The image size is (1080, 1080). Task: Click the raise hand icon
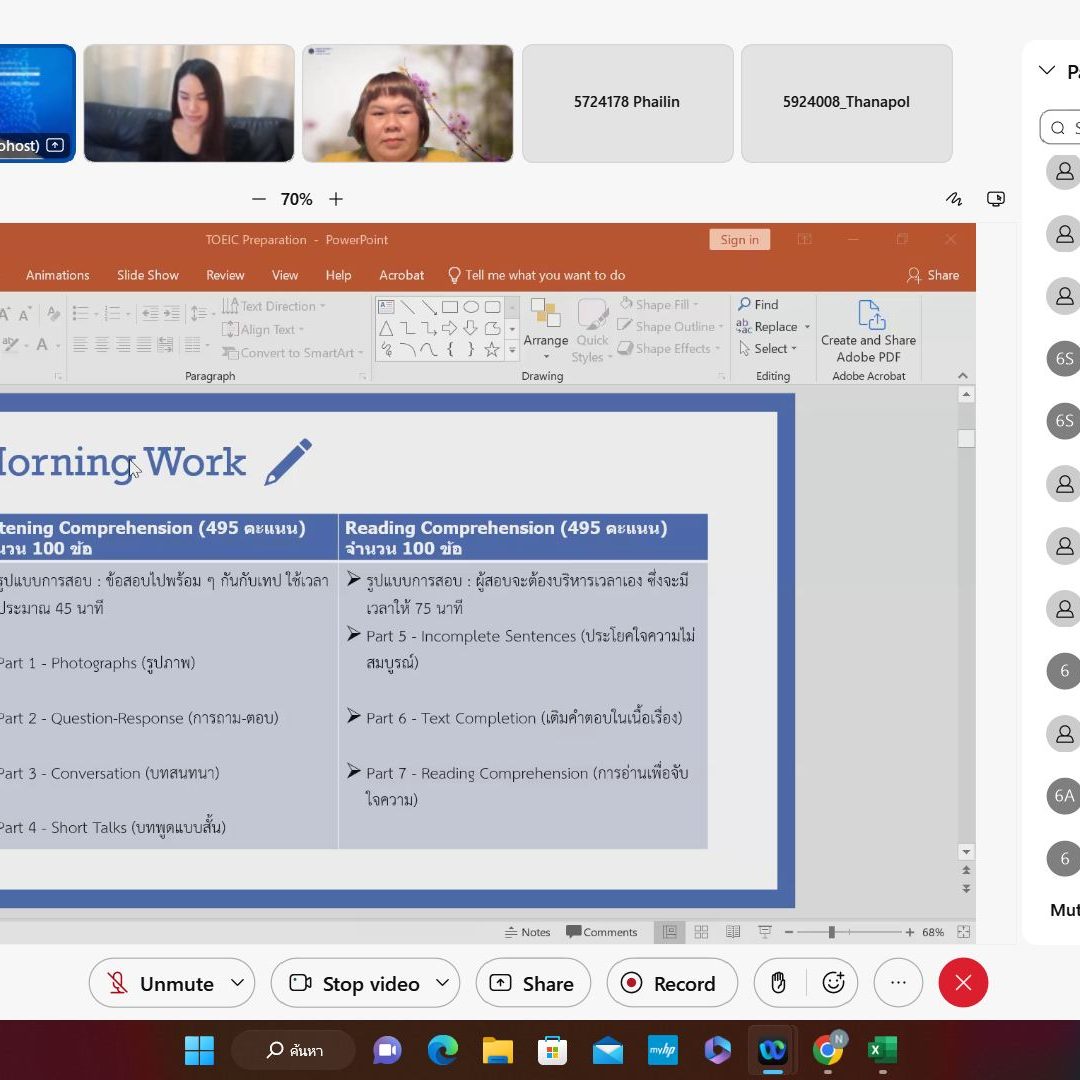pyautogui.click(x=779, y=983)
